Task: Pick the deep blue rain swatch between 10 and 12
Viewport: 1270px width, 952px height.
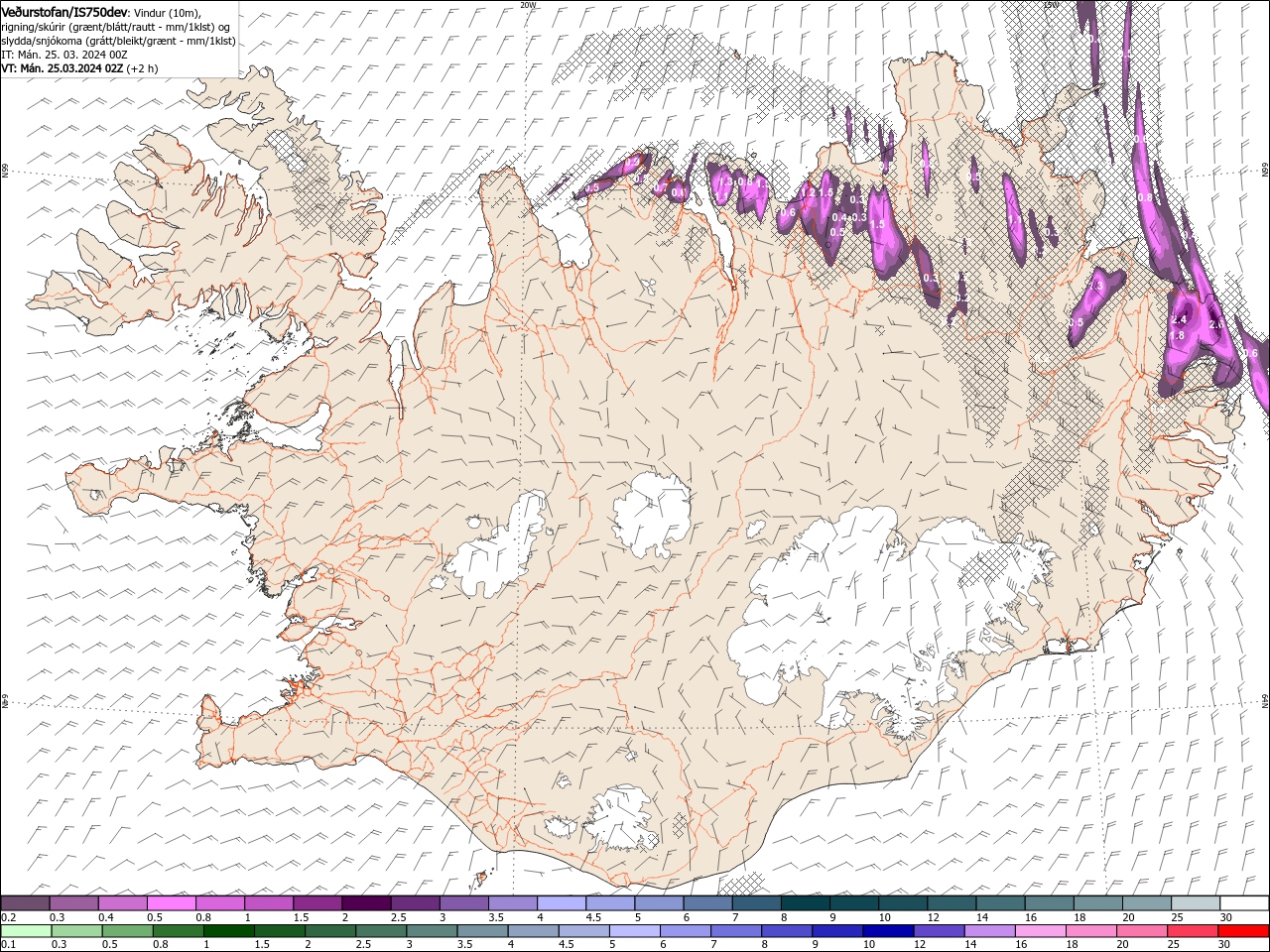Action: tap(888, 931)
